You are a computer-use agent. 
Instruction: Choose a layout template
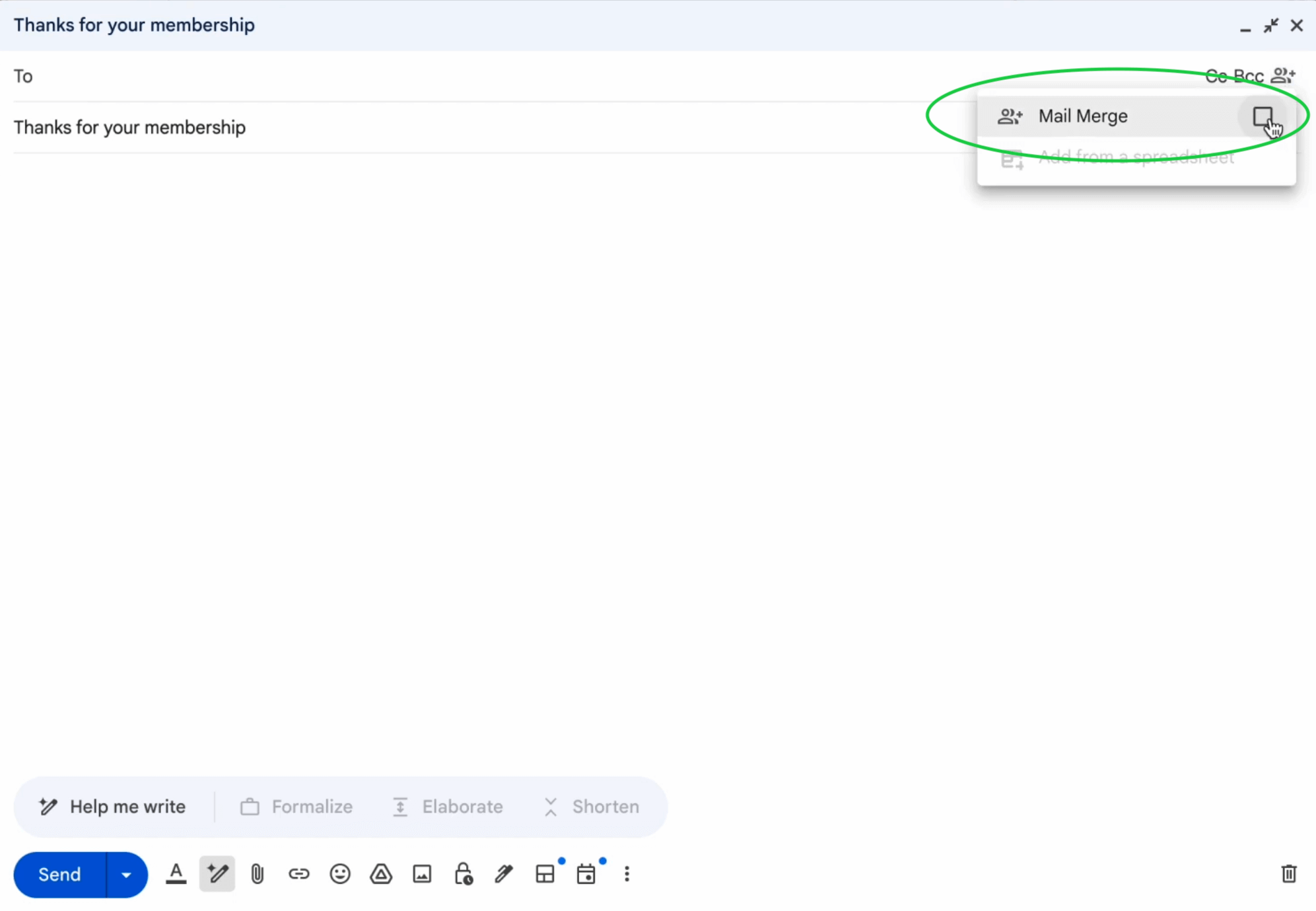click(545, 874)
